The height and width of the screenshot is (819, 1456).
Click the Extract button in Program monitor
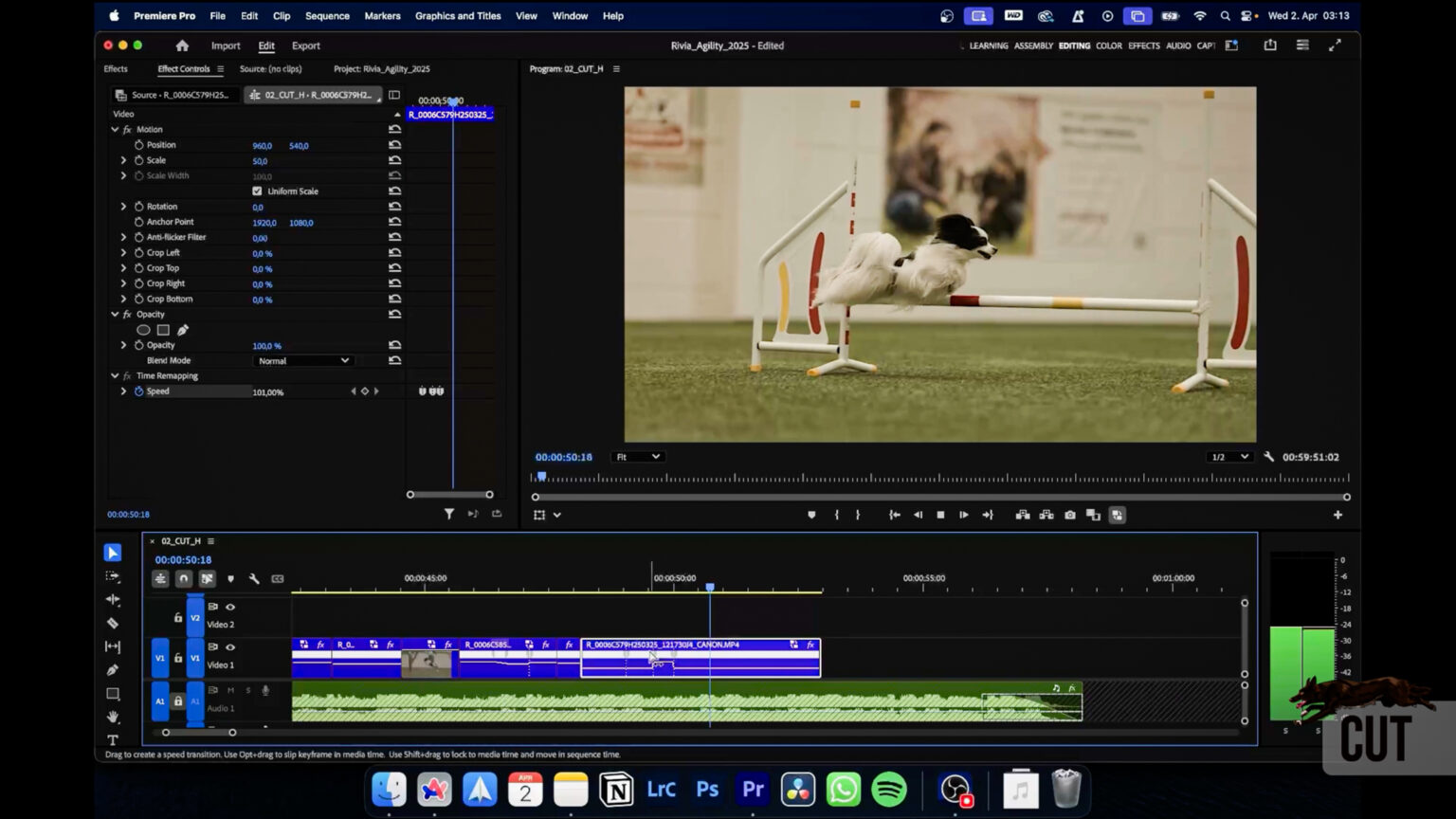[1046, 515]
